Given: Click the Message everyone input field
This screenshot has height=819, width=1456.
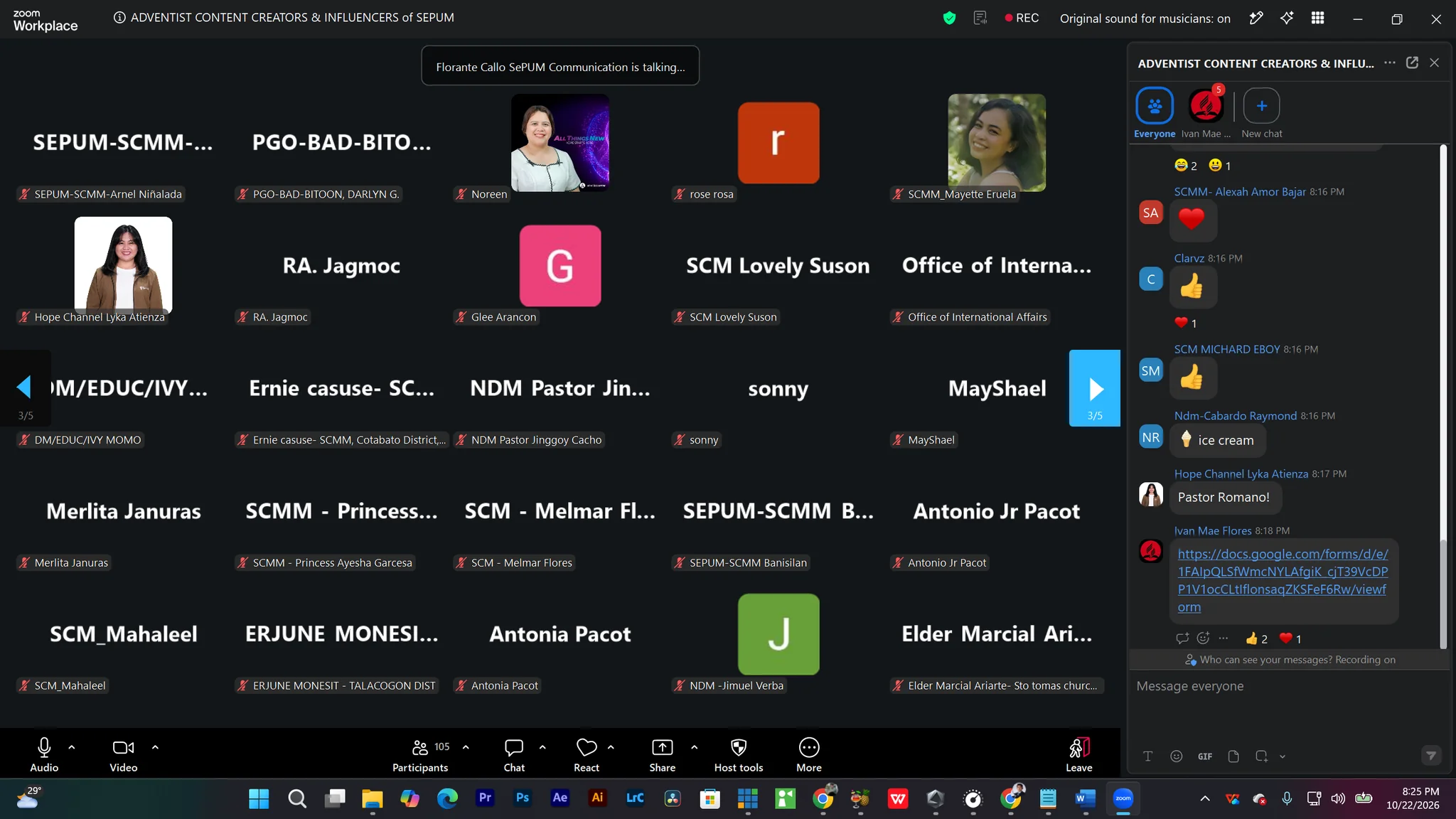Looking at the screenshot, I should [x=1287, y=686].
